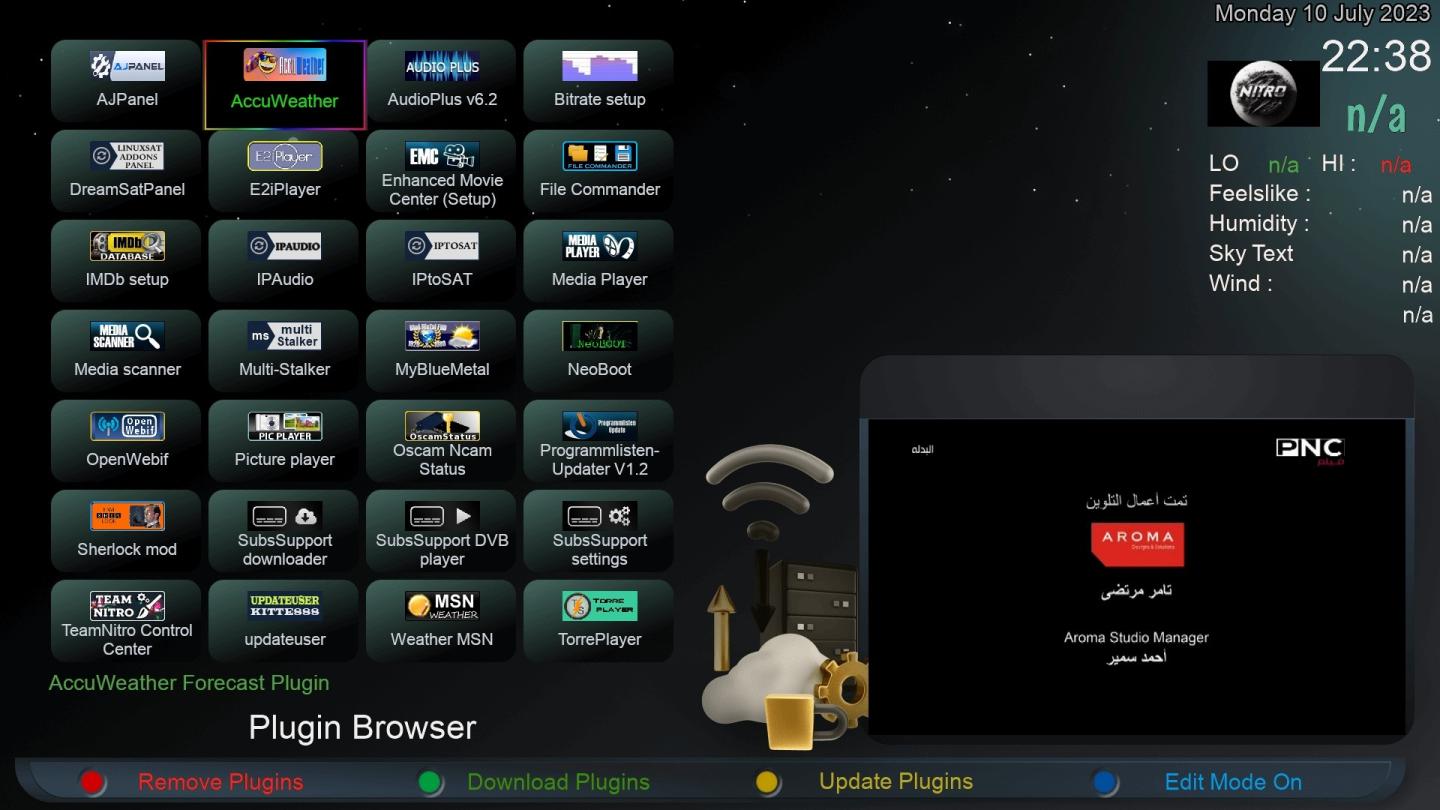Click the 22:38 clock

[1376, 56]
